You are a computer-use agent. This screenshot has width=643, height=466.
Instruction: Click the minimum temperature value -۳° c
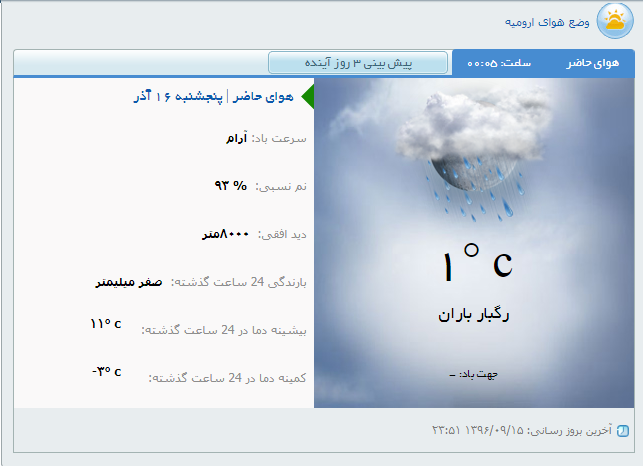click(107, 372)
